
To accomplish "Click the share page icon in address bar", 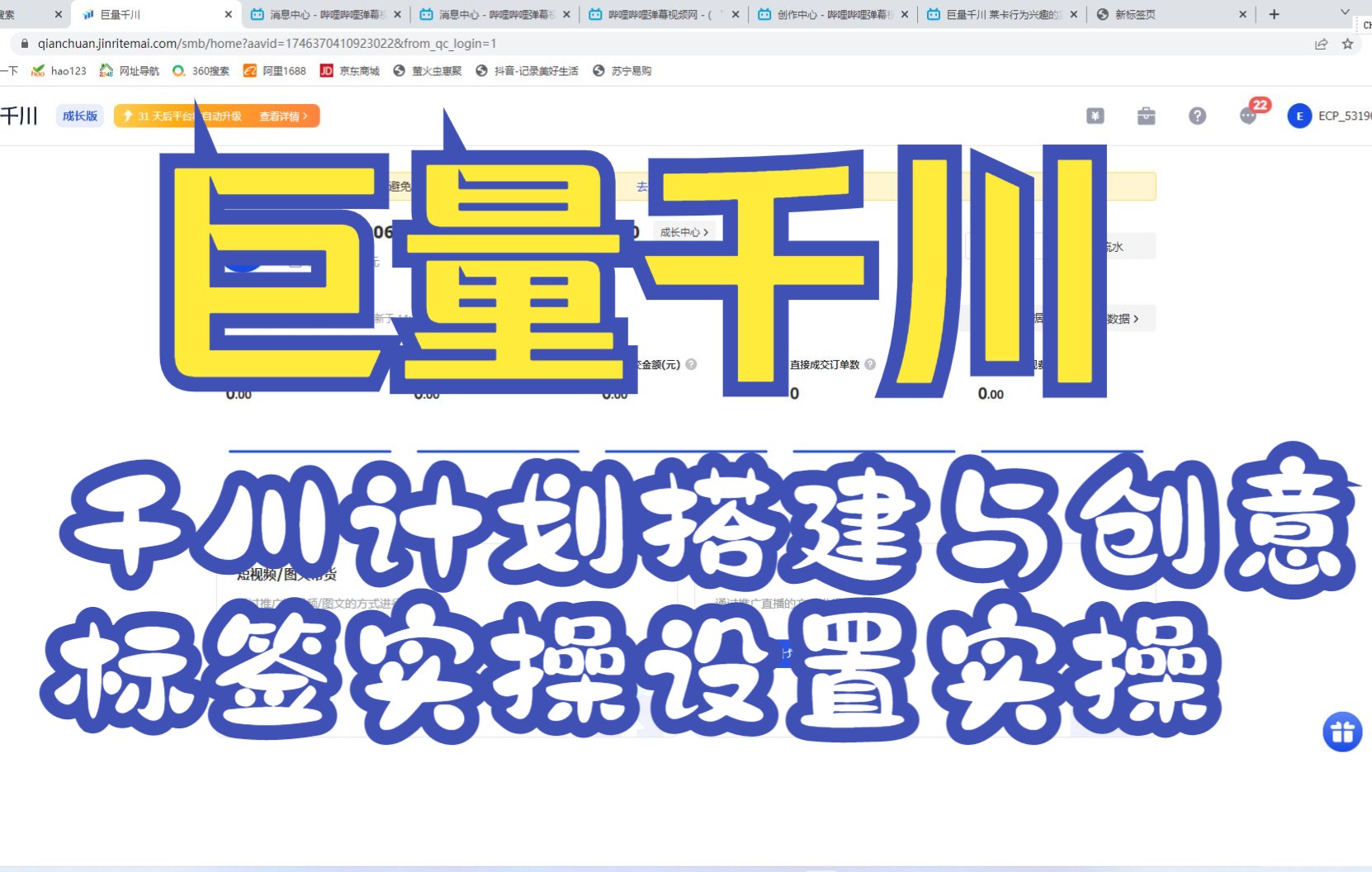I will 1321,44.
